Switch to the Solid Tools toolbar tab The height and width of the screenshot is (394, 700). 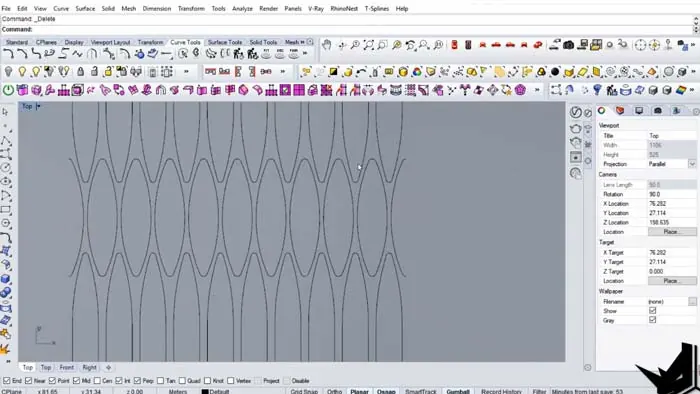(x=263, y=42)
